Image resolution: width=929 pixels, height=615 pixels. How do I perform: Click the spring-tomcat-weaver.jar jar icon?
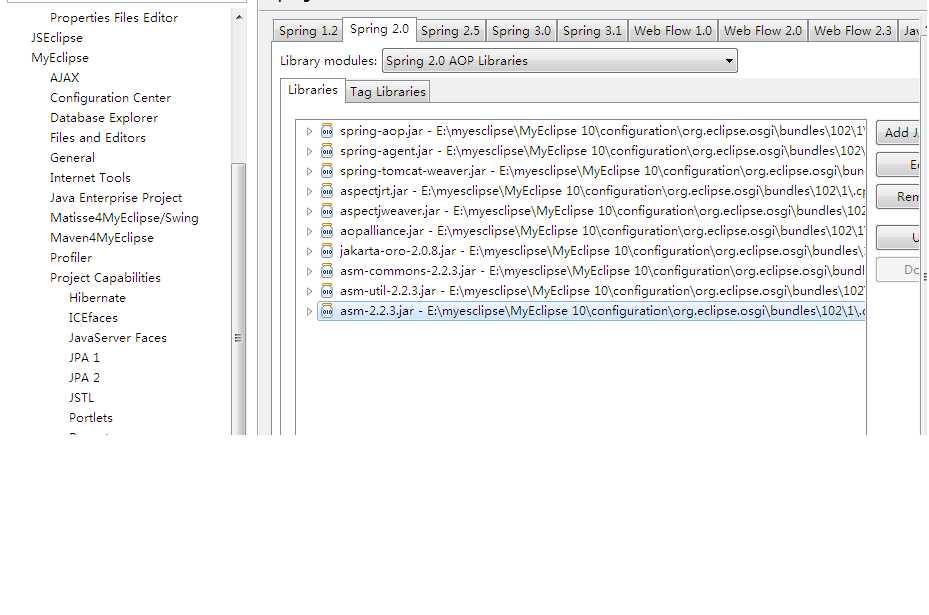pyautogui.click(x=326, y=171)
